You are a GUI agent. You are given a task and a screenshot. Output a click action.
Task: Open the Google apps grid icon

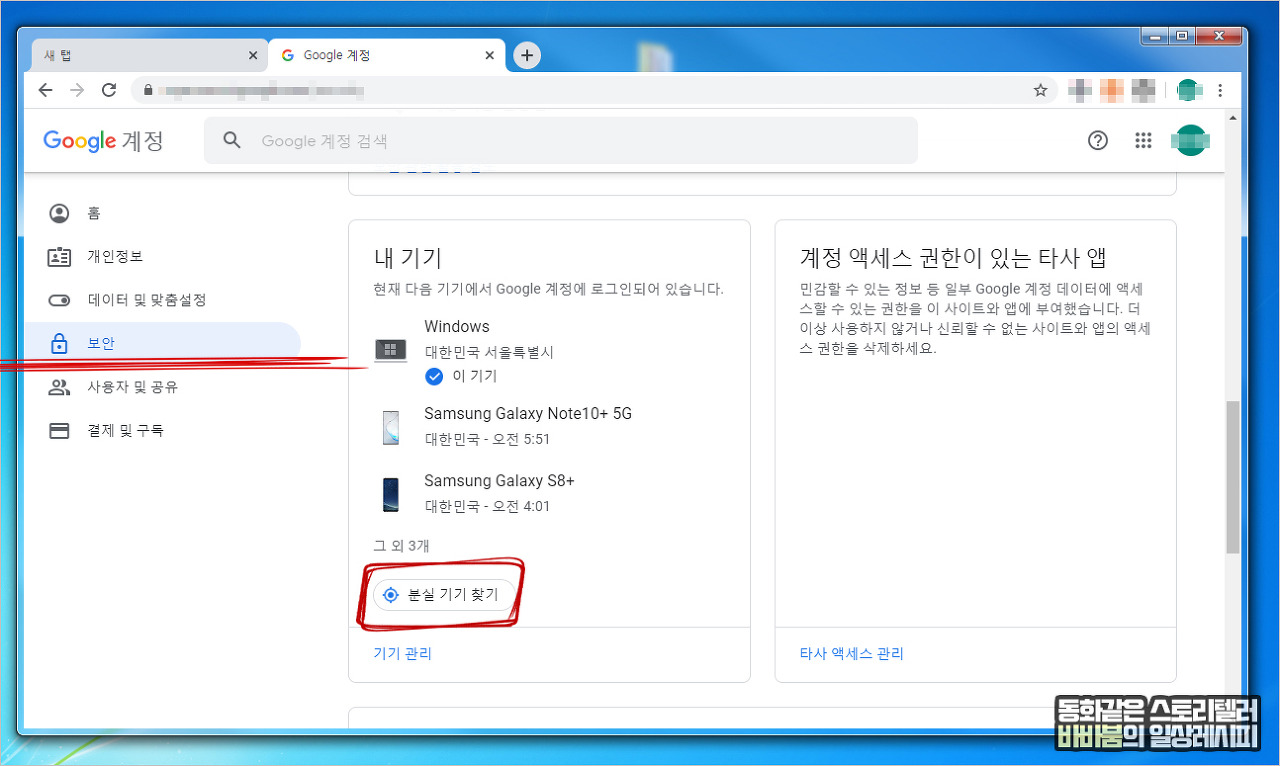point(1144,141)
